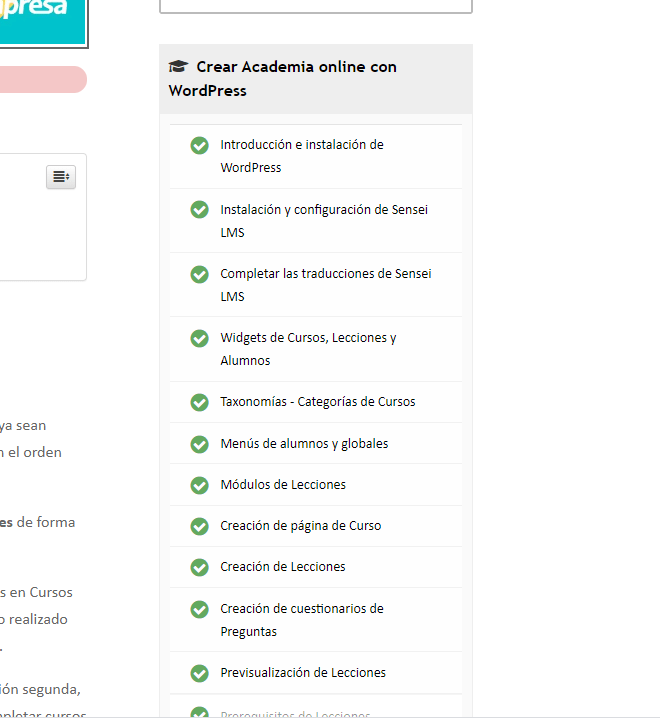Toggle the table of contents list icon
660x723 pixels.
coord(61,177)
